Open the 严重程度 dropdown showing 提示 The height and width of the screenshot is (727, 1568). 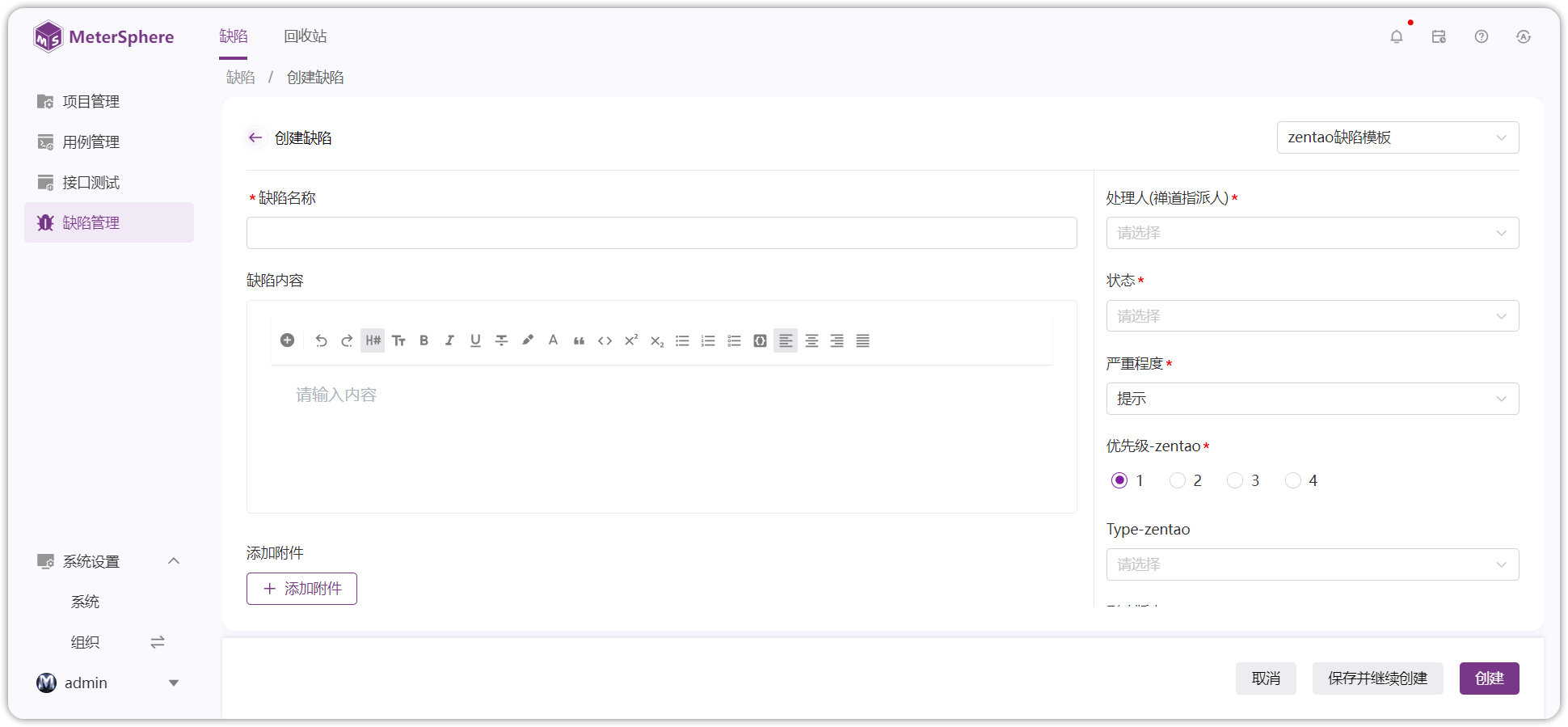pos(1313,399)
